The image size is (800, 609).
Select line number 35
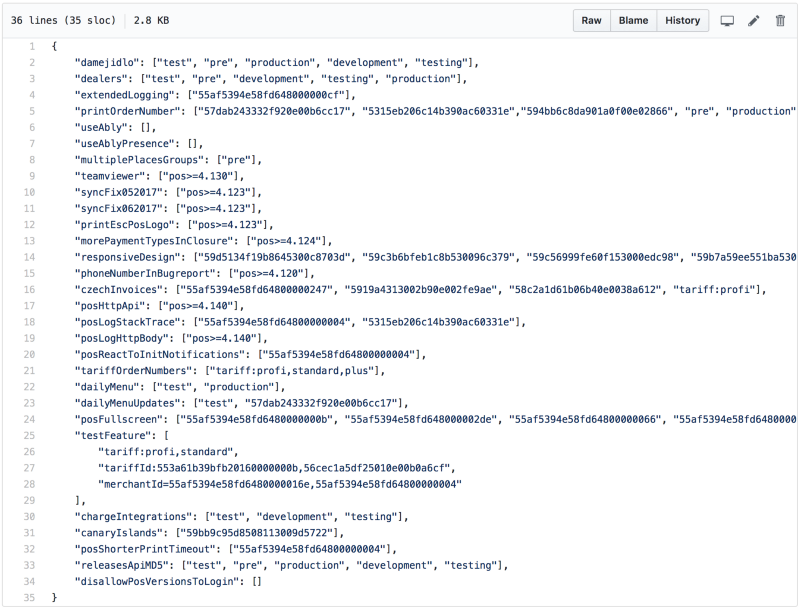29,598
